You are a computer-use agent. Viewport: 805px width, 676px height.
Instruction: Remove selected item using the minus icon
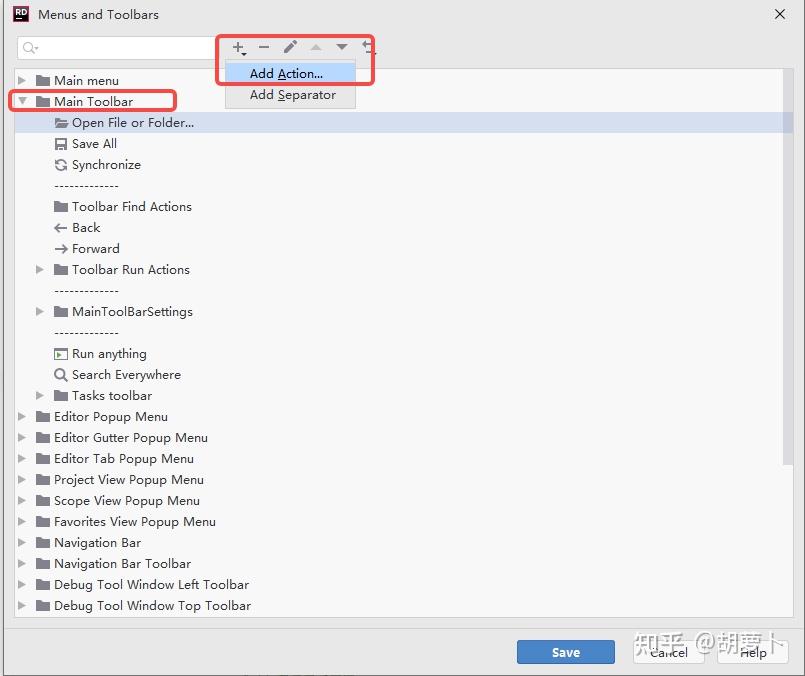click(264, 47)
